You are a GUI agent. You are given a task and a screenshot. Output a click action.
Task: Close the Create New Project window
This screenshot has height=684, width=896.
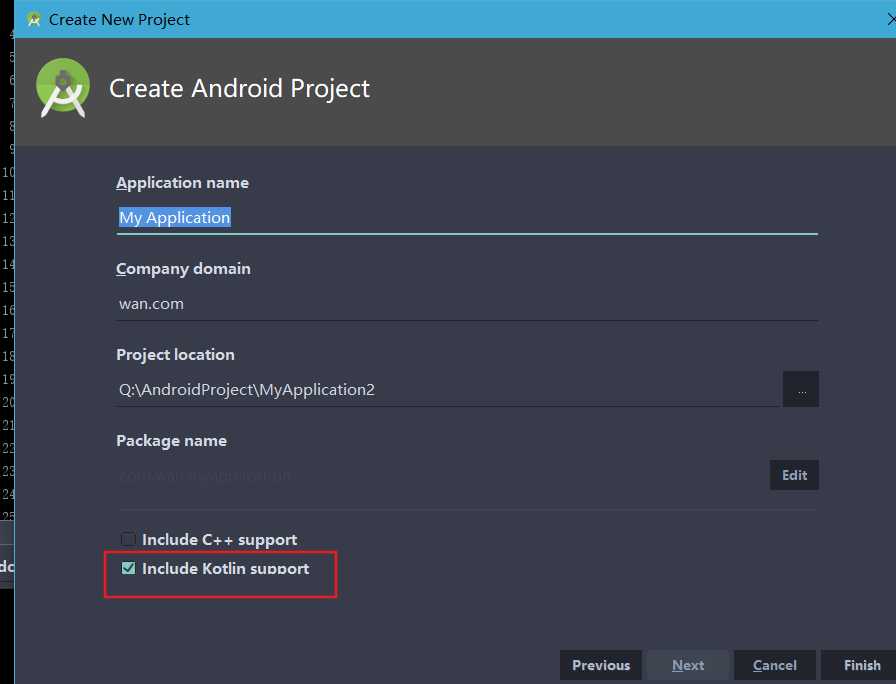[891, 19]
